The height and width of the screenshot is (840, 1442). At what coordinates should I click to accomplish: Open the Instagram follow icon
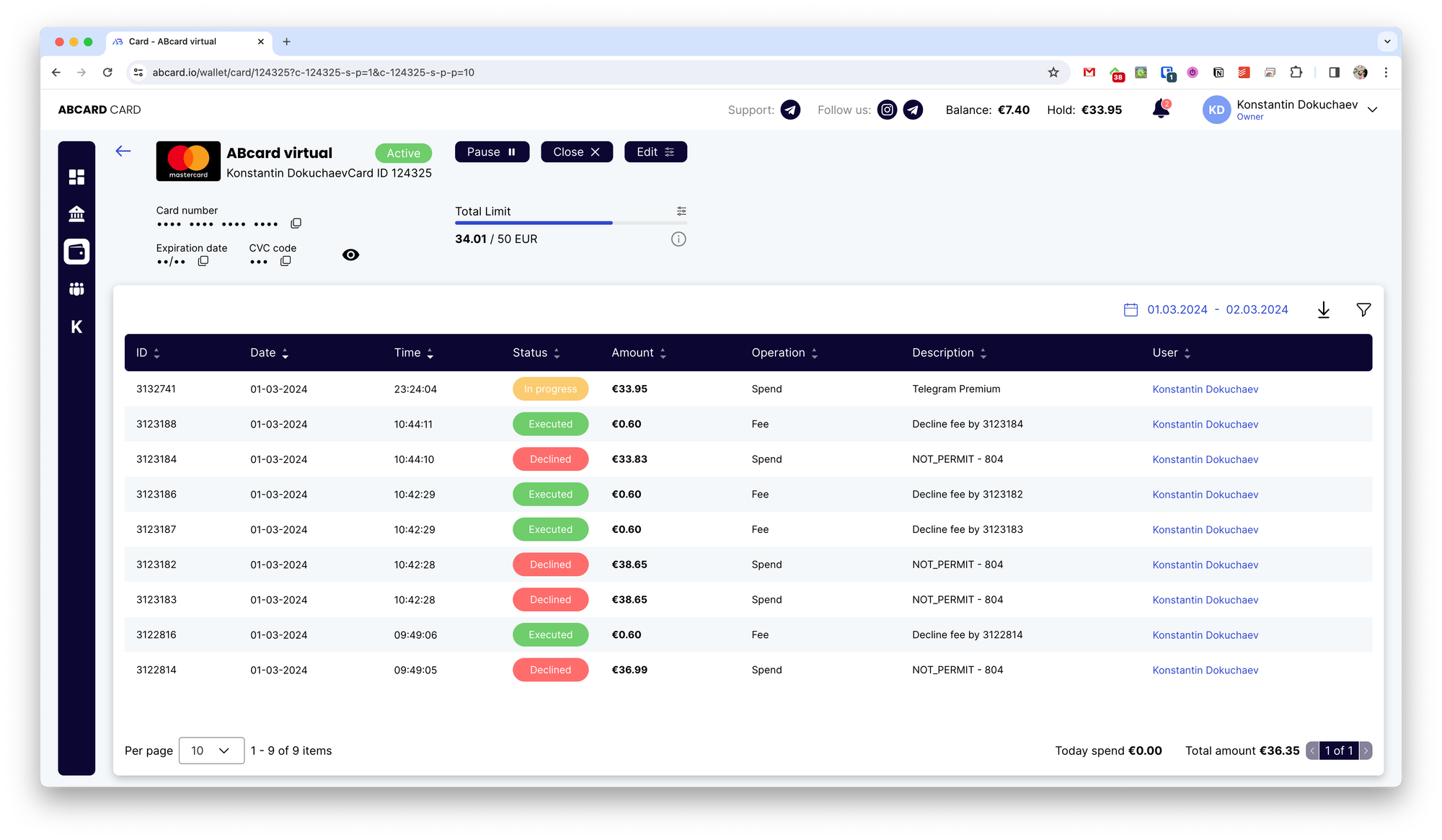888,110
